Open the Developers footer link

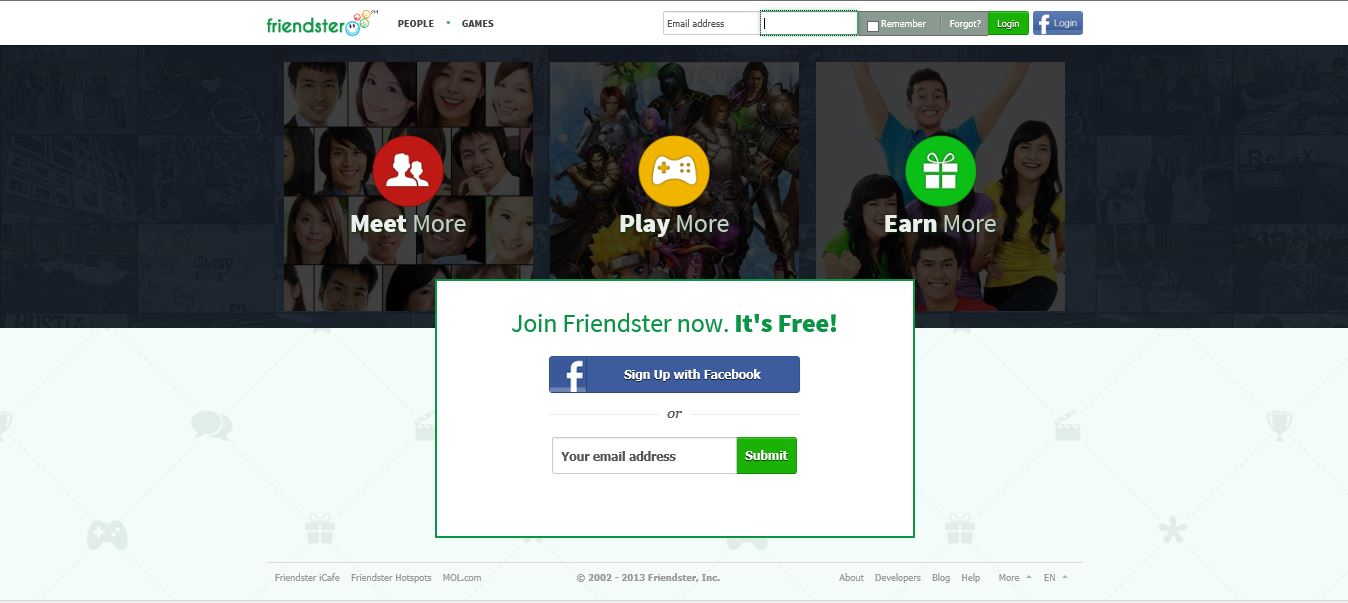tap(898, 578)
